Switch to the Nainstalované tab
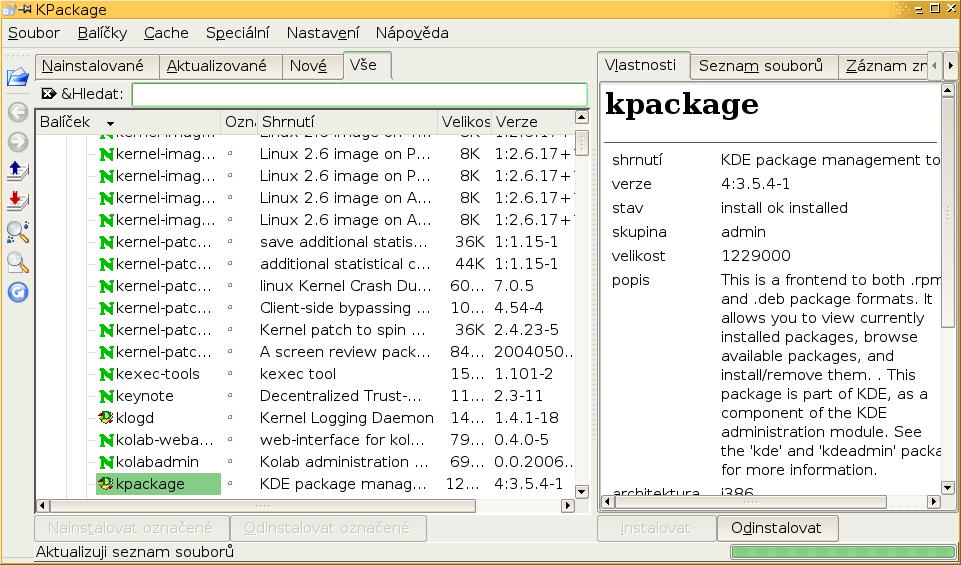The image size is (961, 565). click(97, 66)
